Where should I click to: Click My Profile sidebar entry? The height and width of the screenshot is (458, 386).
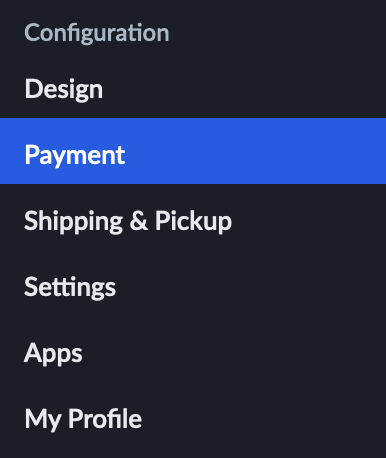[x=193, y=418]
